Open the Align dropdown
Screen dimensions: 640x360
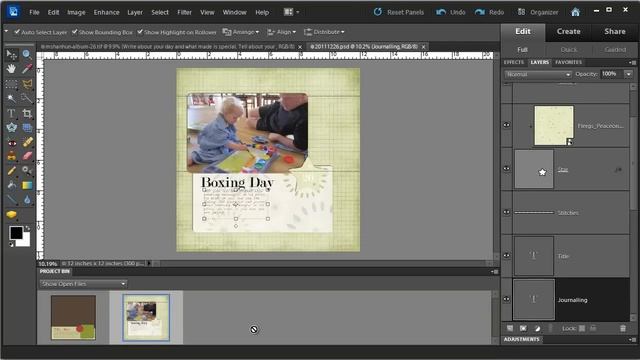point(281,32)
